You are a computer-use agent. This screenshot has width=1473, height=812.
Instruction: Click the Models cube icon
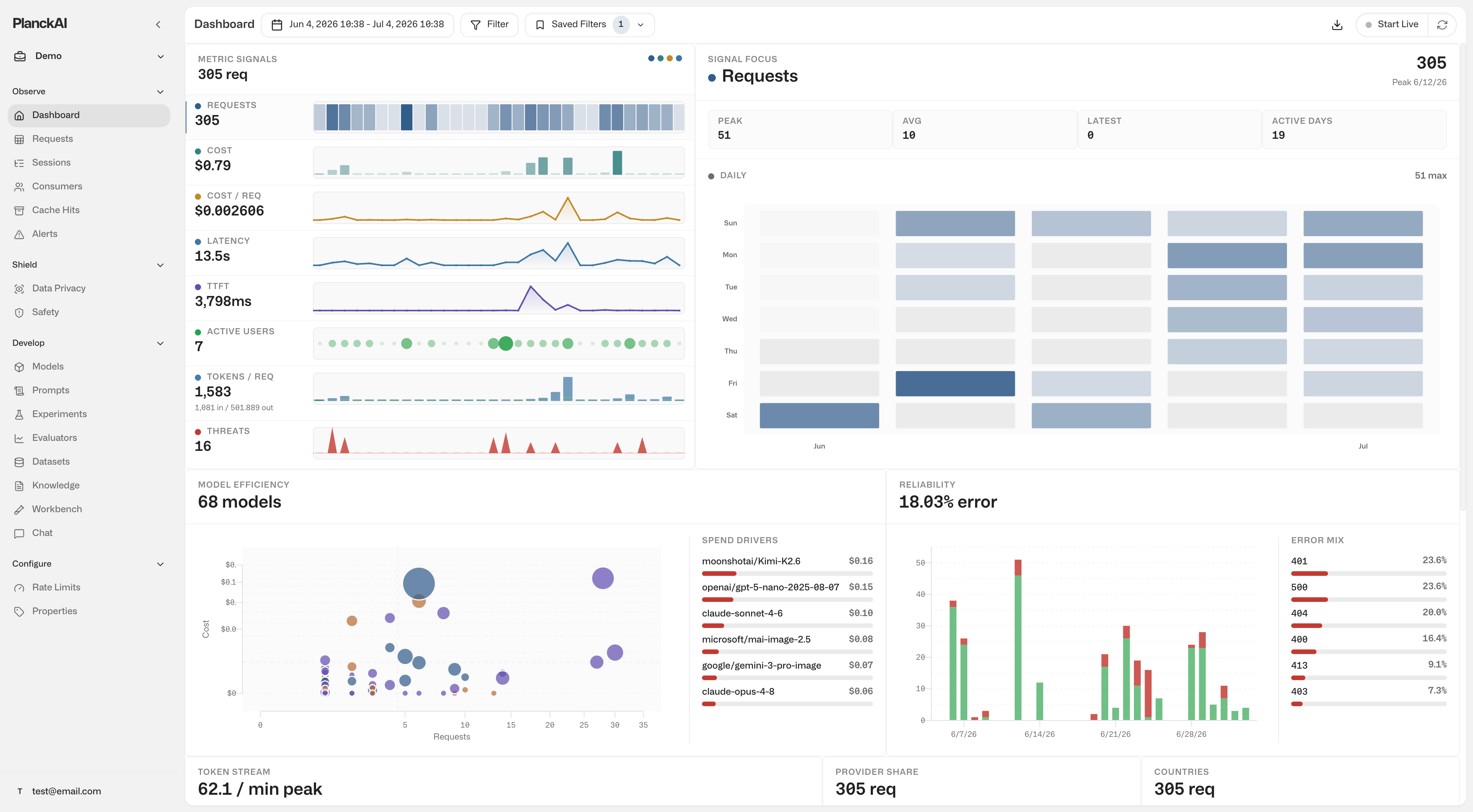click(20, 367)
